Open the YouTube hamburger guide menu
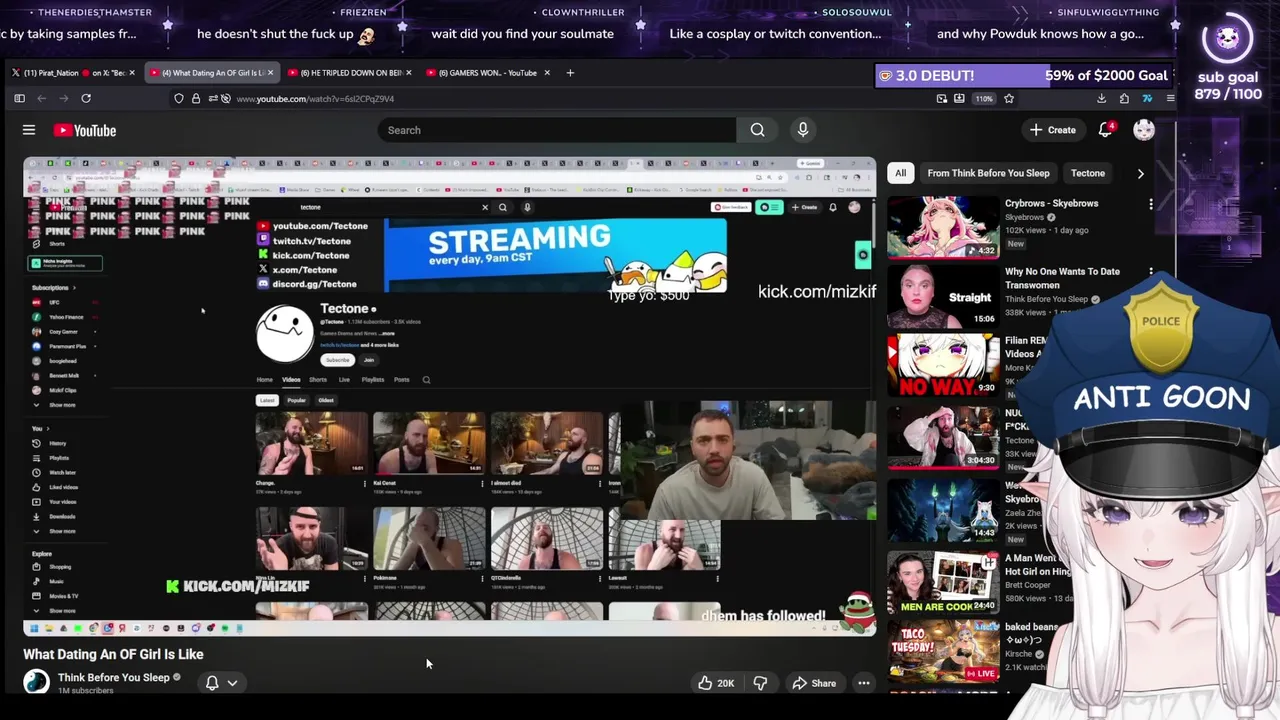This screenshot has height=720, width=1280. pyautogui.click(x=29, y=130)
